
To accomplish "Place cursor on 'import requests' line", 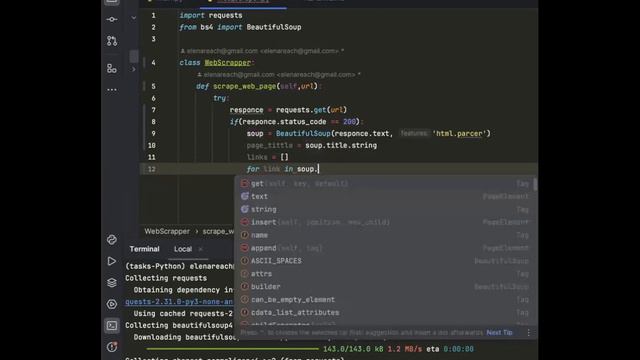I will 211,16.
